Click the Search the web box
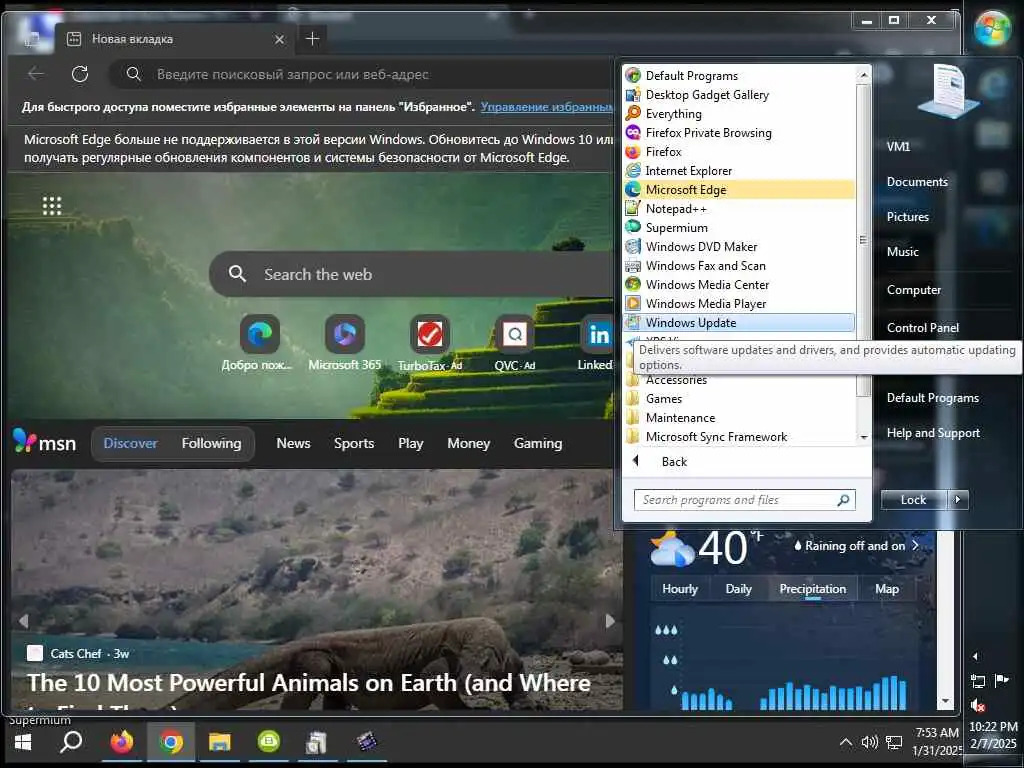This screenshot has height=768, width=1024. [411, 274]
